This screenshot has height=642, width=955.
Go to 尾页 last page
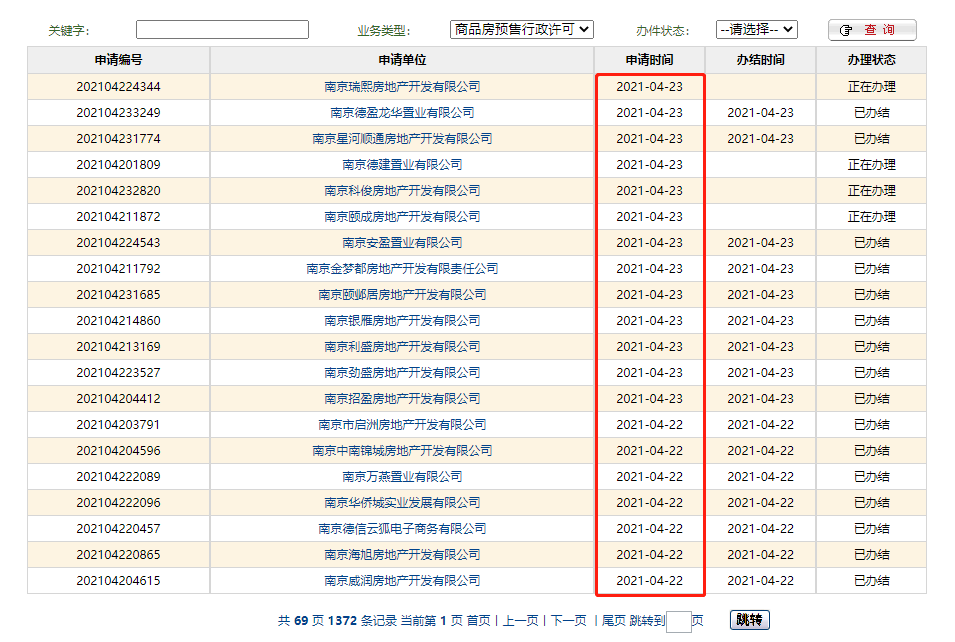coord(613,621)
